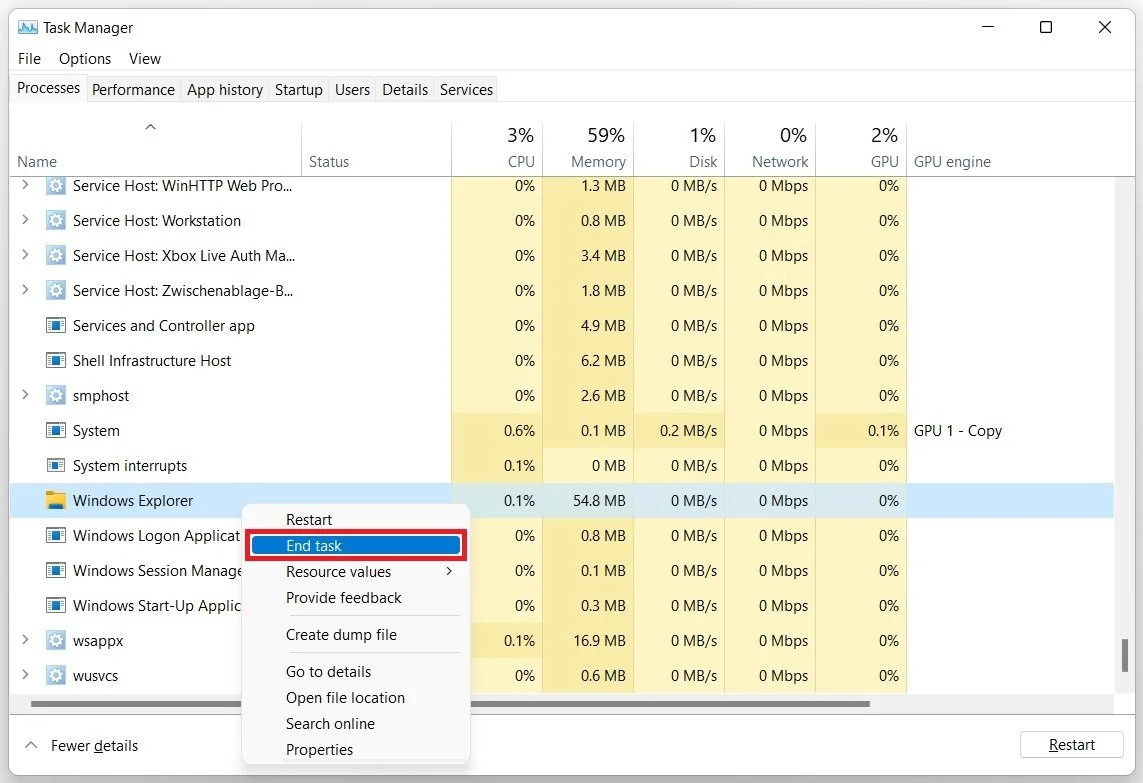
Task: Switch to the Startup tab
Action: pyautogui.click(x=298, y=90)
